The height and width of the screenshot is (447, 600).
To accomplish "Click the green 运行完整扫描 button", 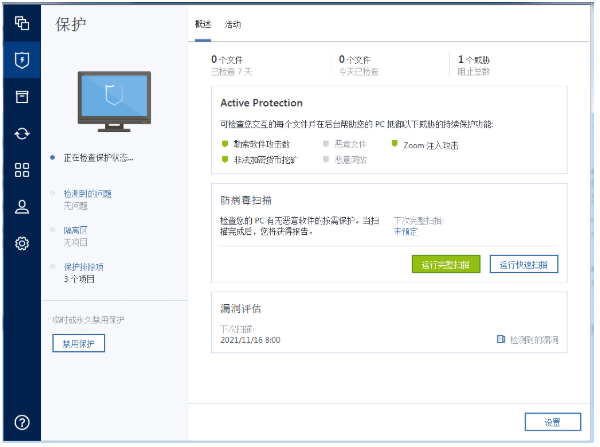I will (446, 264).
